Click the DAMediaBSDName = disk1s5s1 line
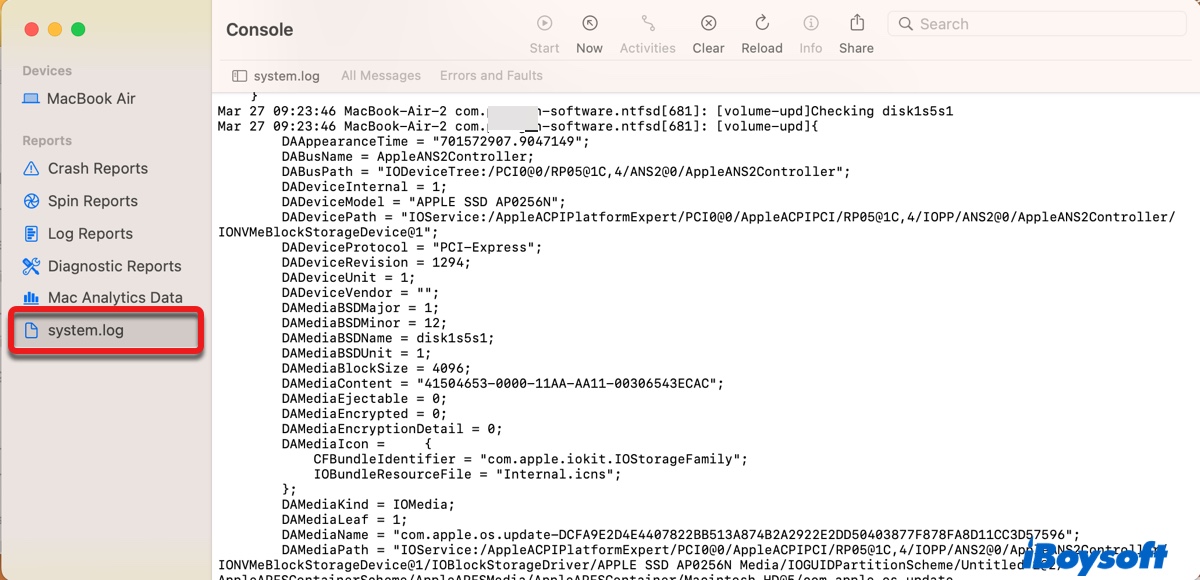This screenshot has width=1200, height=580. click(388, 338)
